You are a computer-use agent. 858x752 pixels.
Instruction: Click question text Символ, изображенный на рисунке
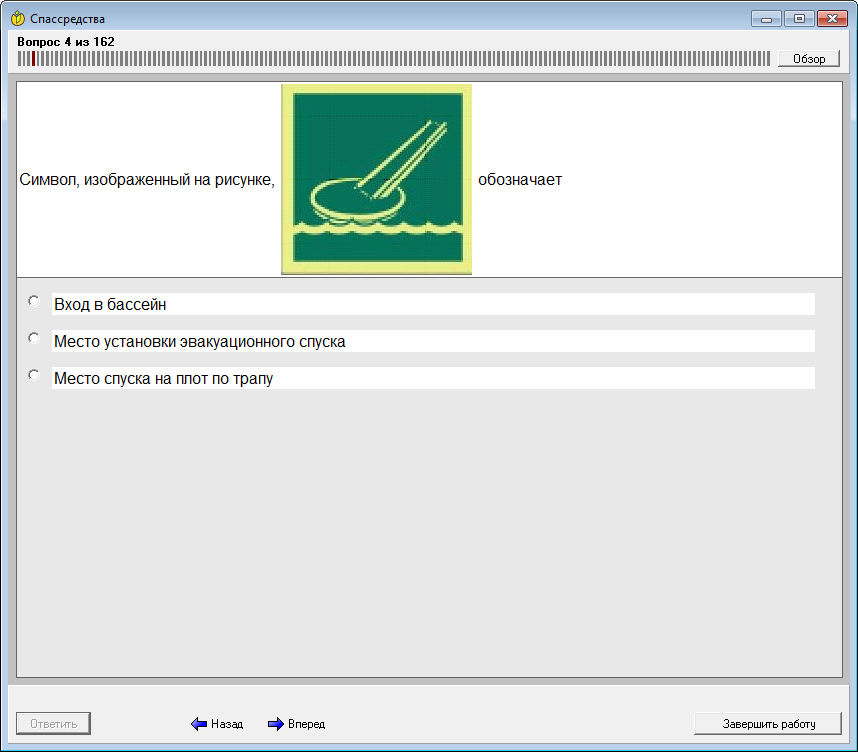147,180
